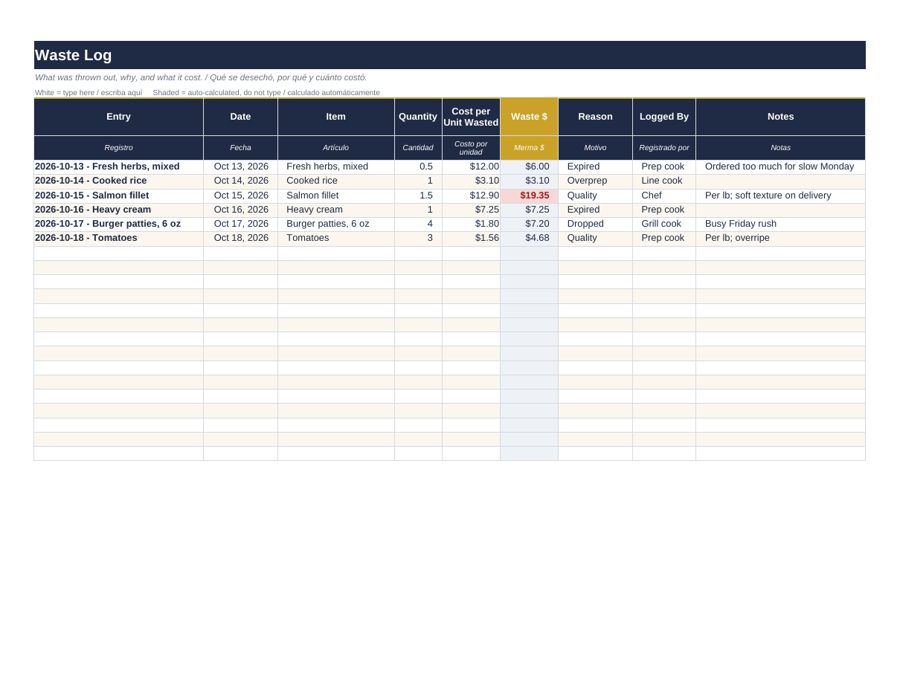Select note 'Per lb; overripe'

[781, 238]
